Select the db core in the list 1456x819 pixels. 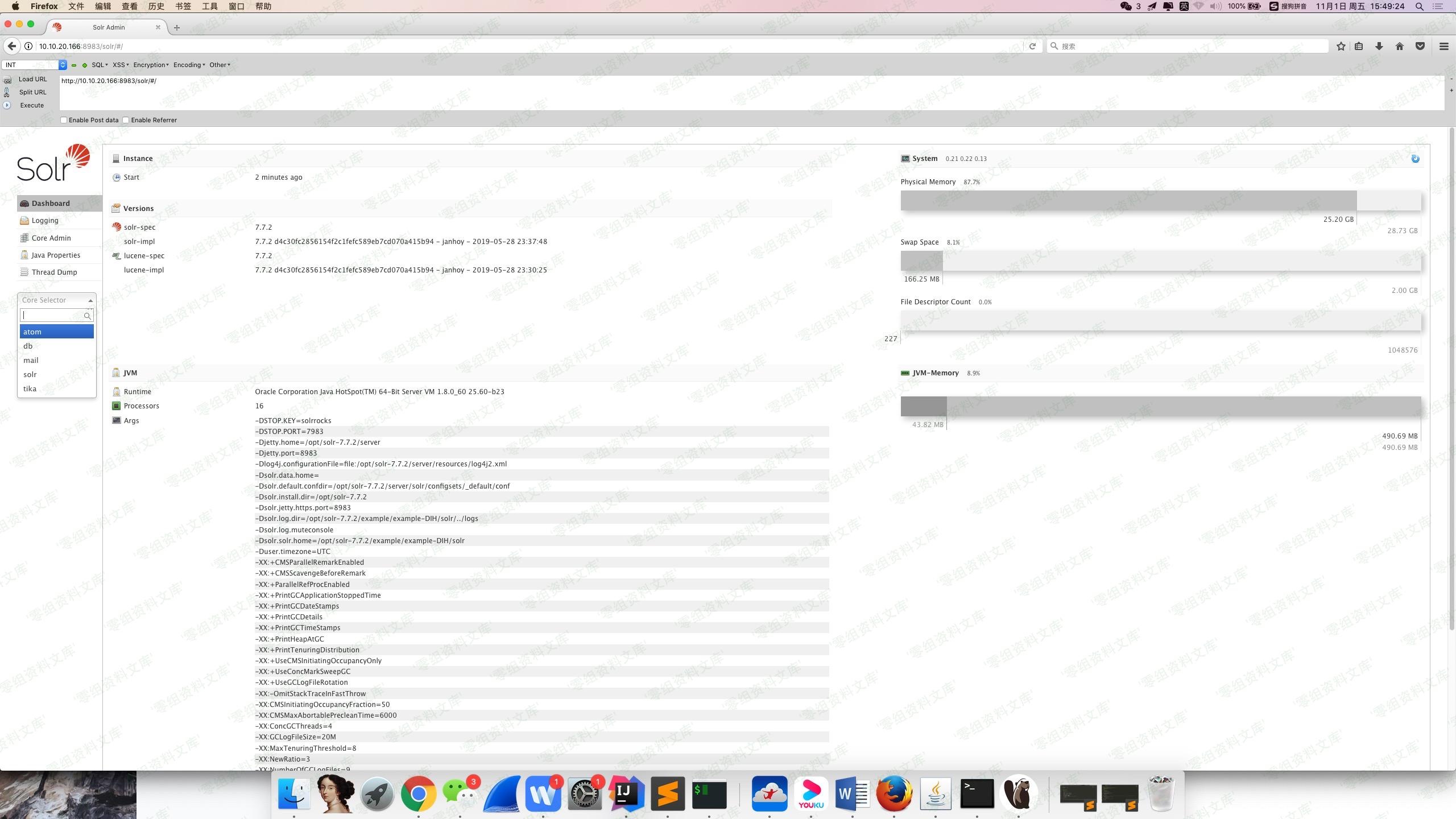[28, 346]
